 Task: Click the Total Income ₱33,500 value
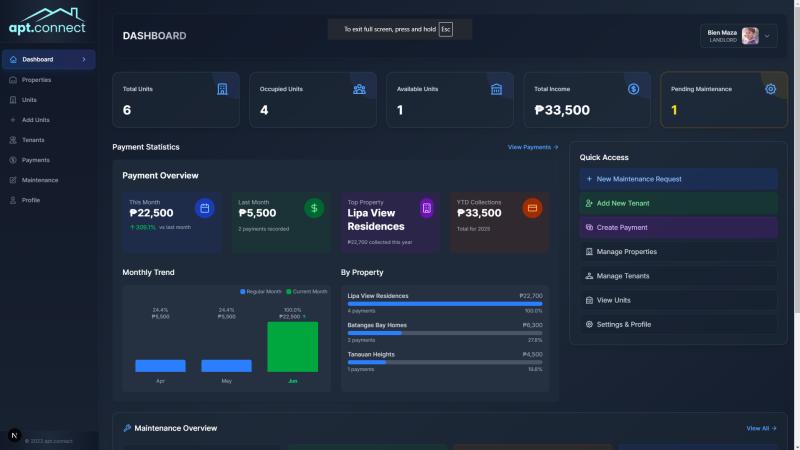pos(562,110)
